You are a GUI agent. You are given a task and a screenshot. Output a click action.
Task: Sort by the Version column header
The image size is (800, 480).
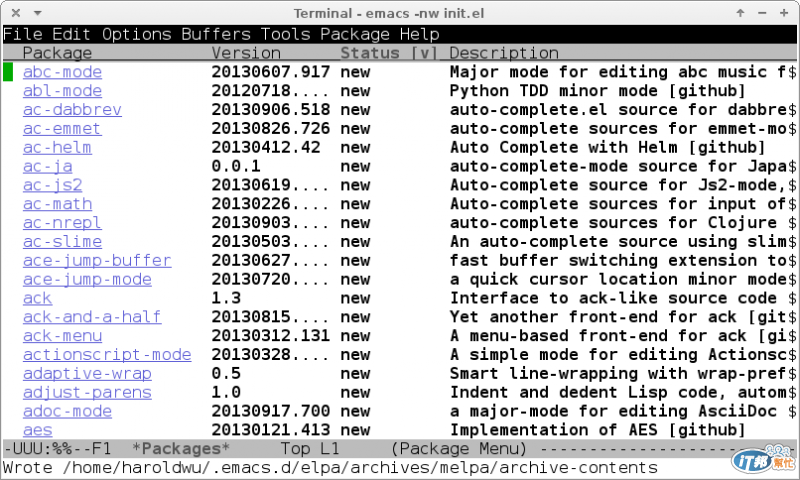246,53
